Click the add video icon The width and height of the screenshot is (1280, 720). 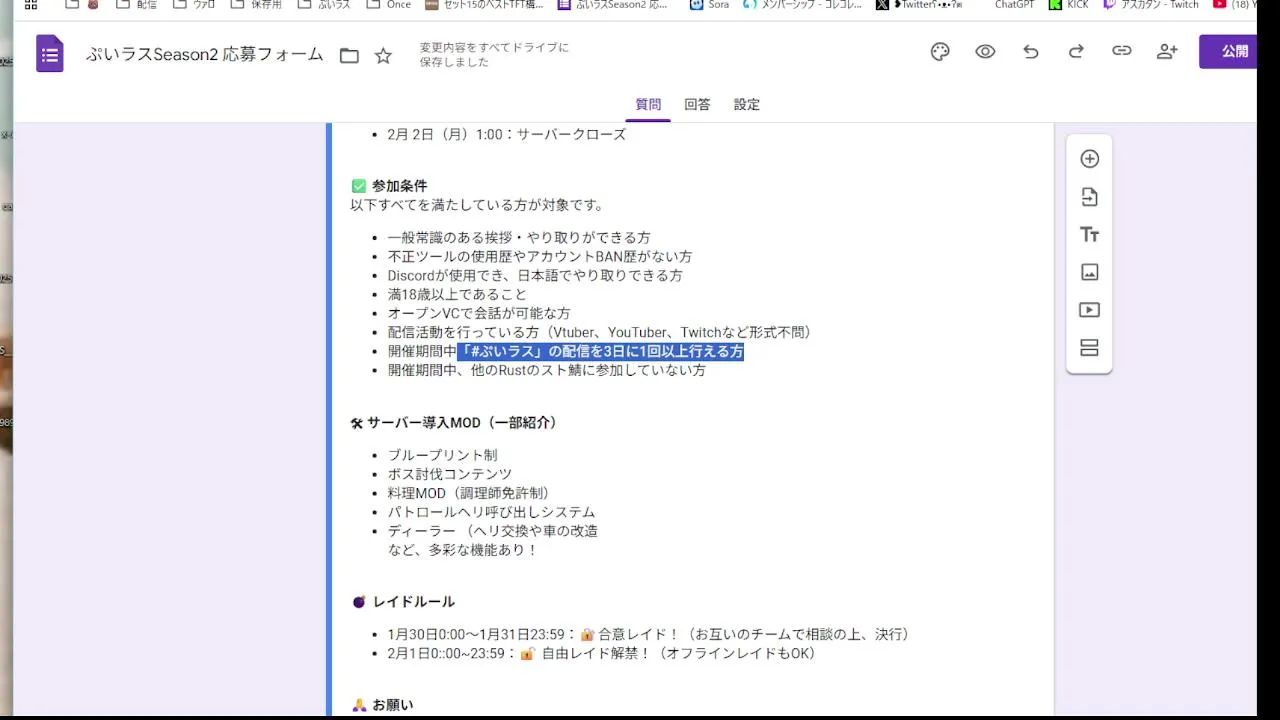(1090, 310)
